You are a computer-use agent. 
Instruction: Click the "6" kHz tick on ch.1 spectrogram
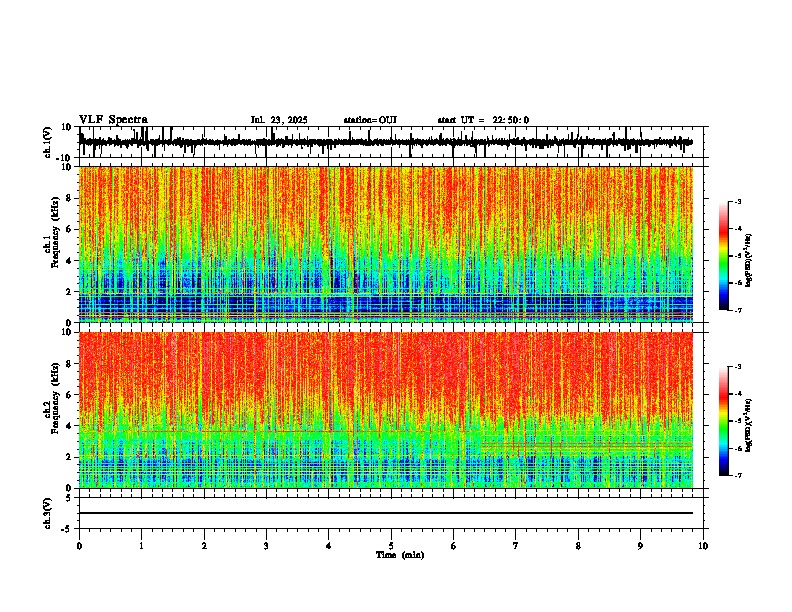[x=69, y=229]
